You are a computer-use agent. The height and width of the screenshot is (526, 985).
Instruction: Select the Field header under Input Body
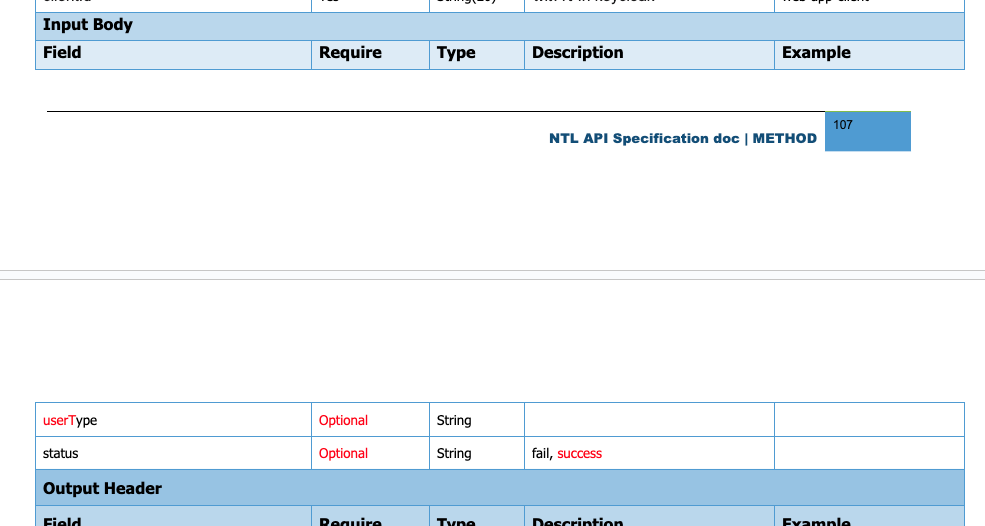(x=62, y=53)
